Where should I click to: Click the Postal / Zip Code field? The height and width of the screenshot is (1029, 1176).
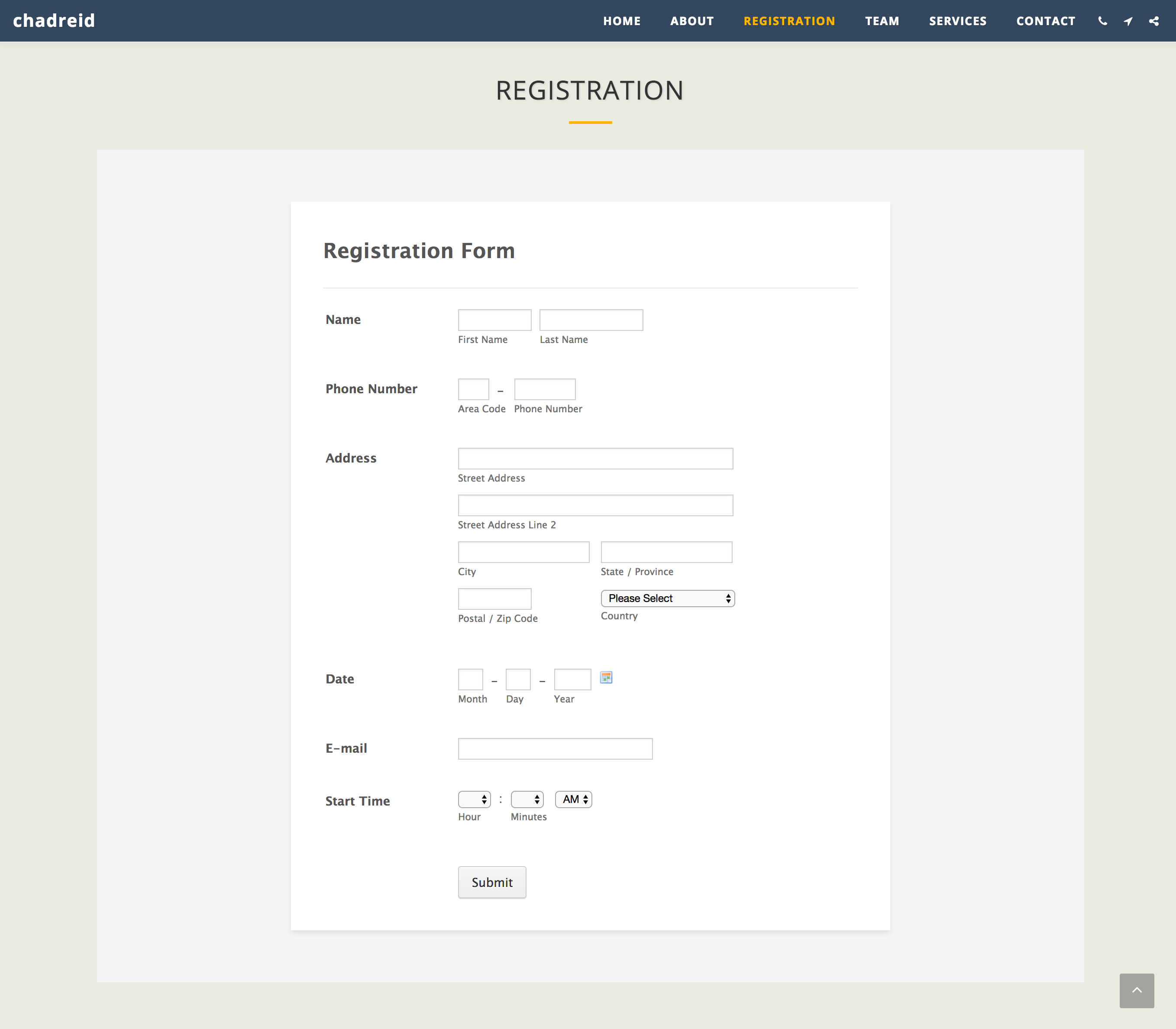(x=494, y=599)
